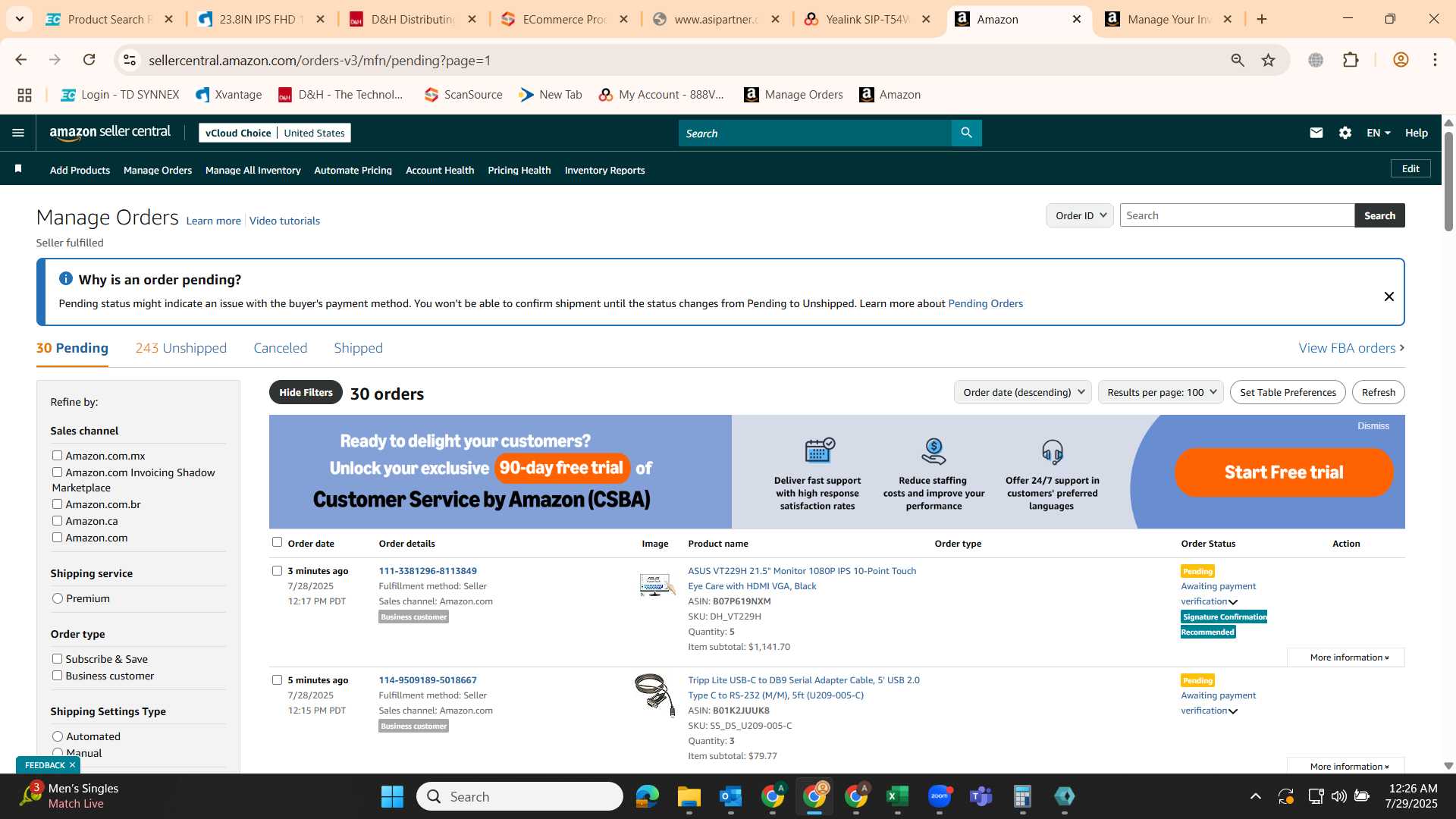The height and width of the screenshot is (819, 1456).
Task: Expand Awaiting payment verification for Tripp Lite order
Action: point(1233,711)
